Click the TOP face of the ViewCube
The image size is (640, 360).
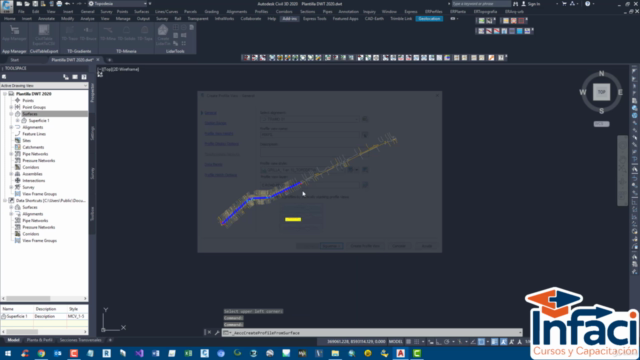[601, 92]
